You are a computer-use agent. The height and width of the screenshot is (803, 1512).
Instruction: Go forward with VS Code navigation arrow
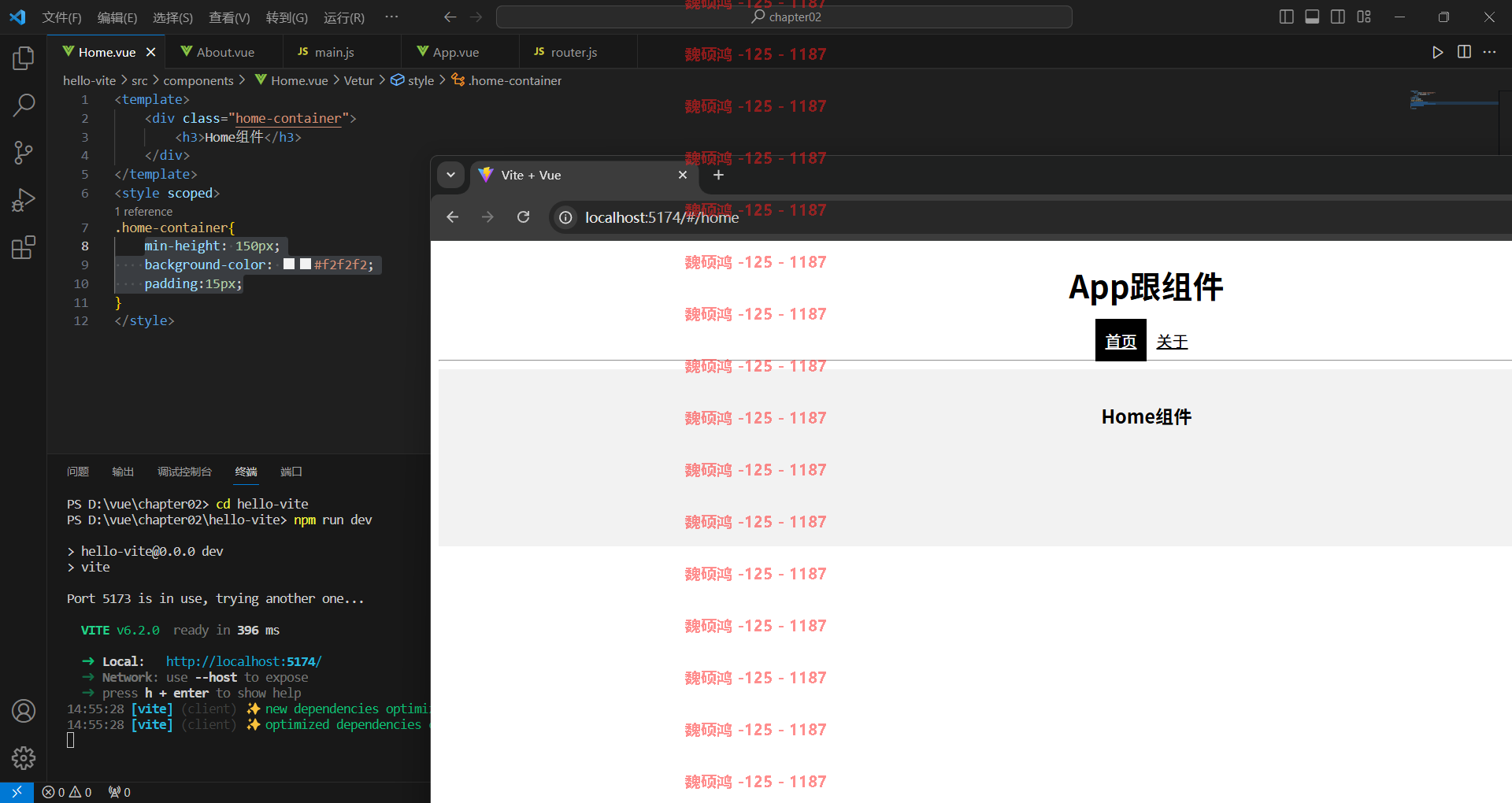476,17
